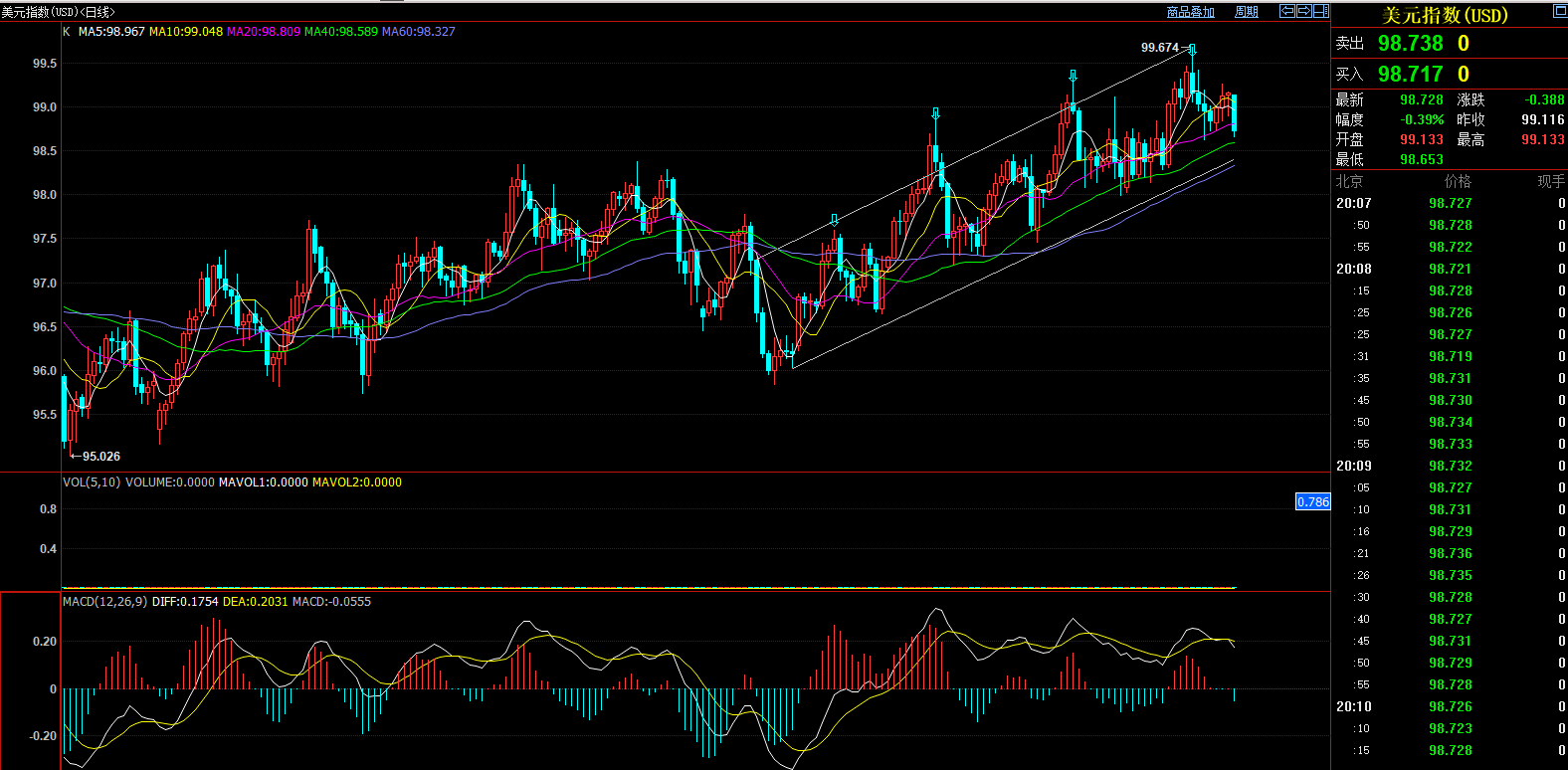This screenshot has height=770, width=1568.
Task: Click the MAVOL2:0.0000 label
Action: point(357,482)
